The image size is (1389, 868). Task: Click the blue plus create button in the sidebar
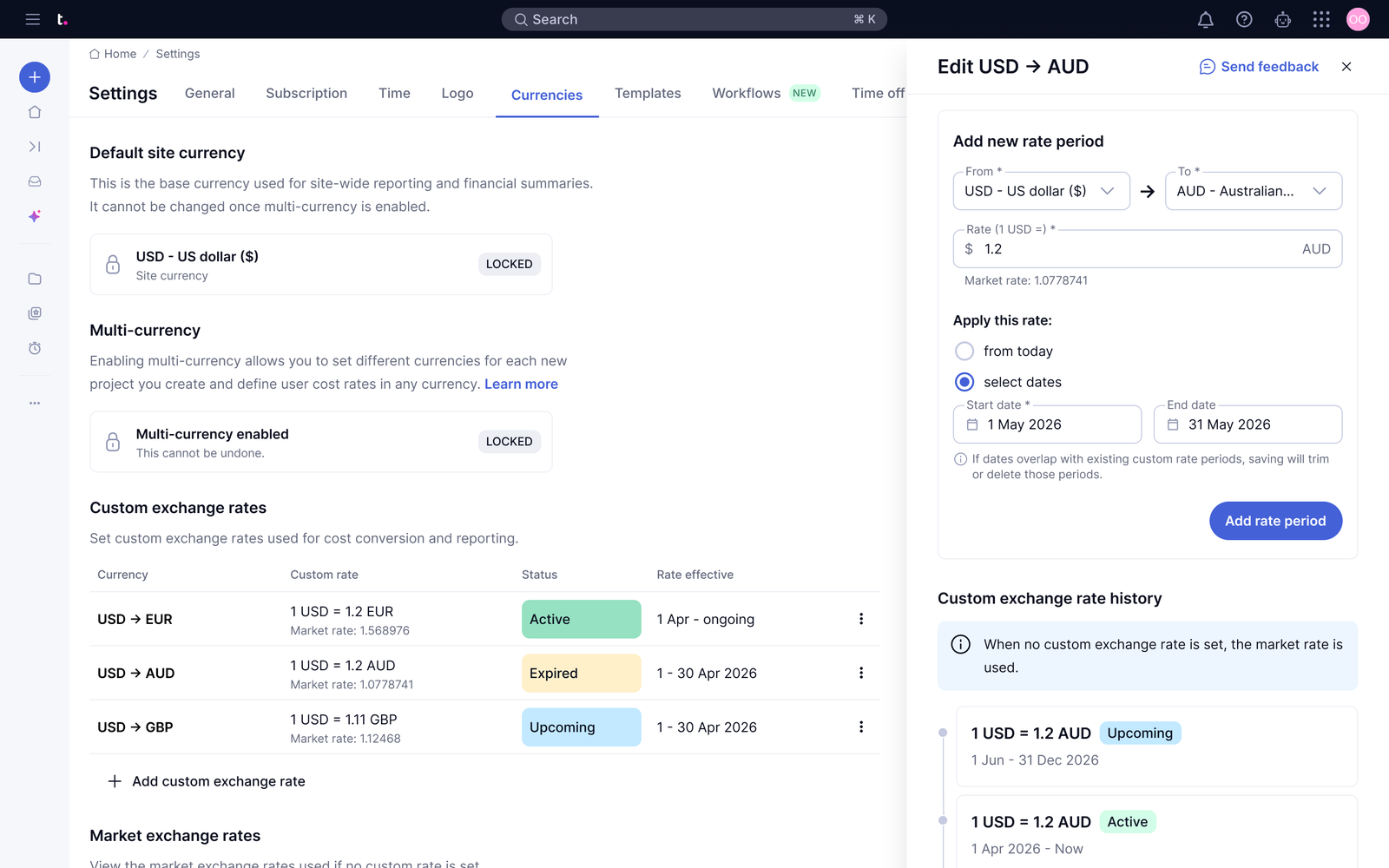pyautogui.click(x=35, y=77)
